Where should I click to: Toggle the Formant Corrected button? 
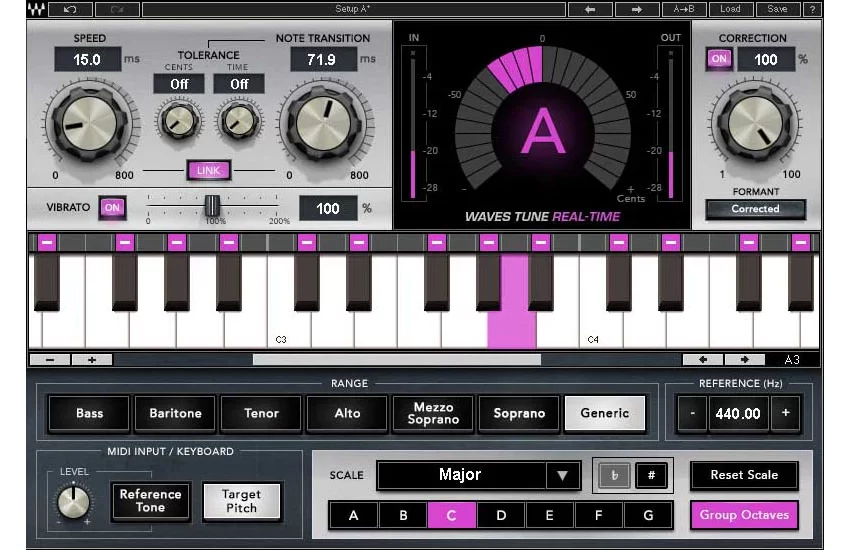coord(755,209)
